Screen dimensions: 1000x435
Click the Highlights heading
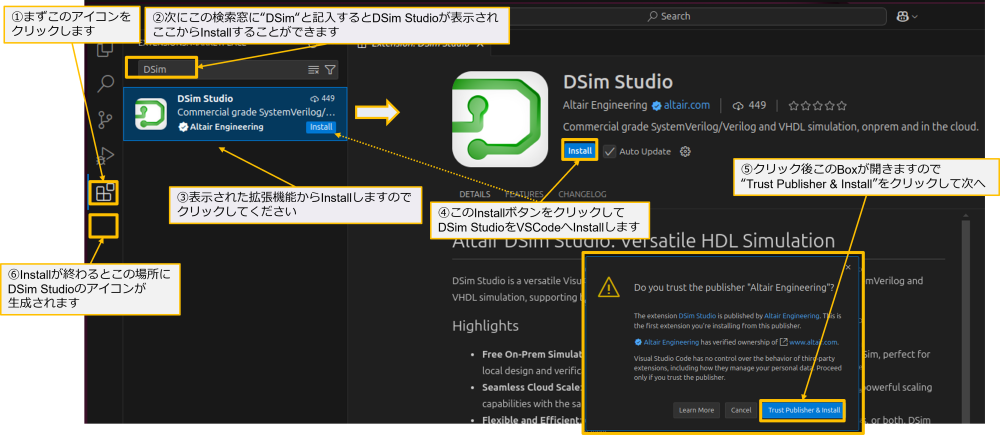(x=485, y=325)
